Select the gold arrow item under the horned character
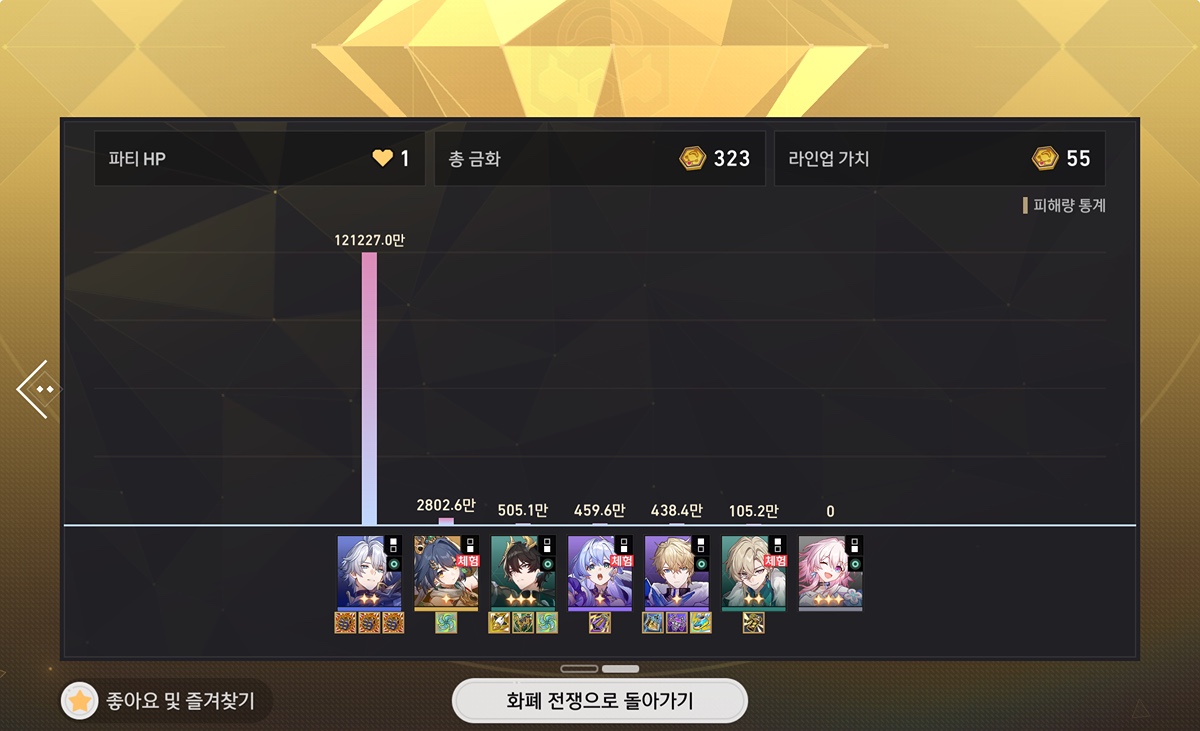The height and width of the screenshot is (731, 1200). tap(499, 623)
